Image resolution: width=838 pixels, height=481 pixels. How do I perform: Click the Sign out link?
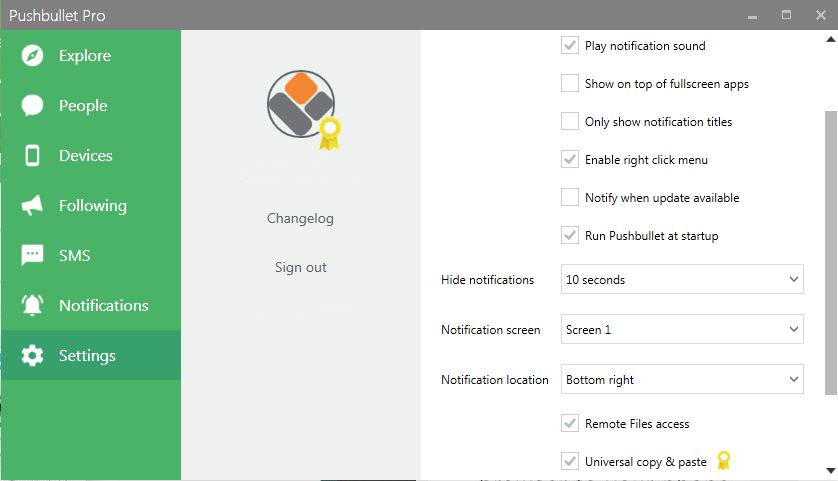point(300,267)
